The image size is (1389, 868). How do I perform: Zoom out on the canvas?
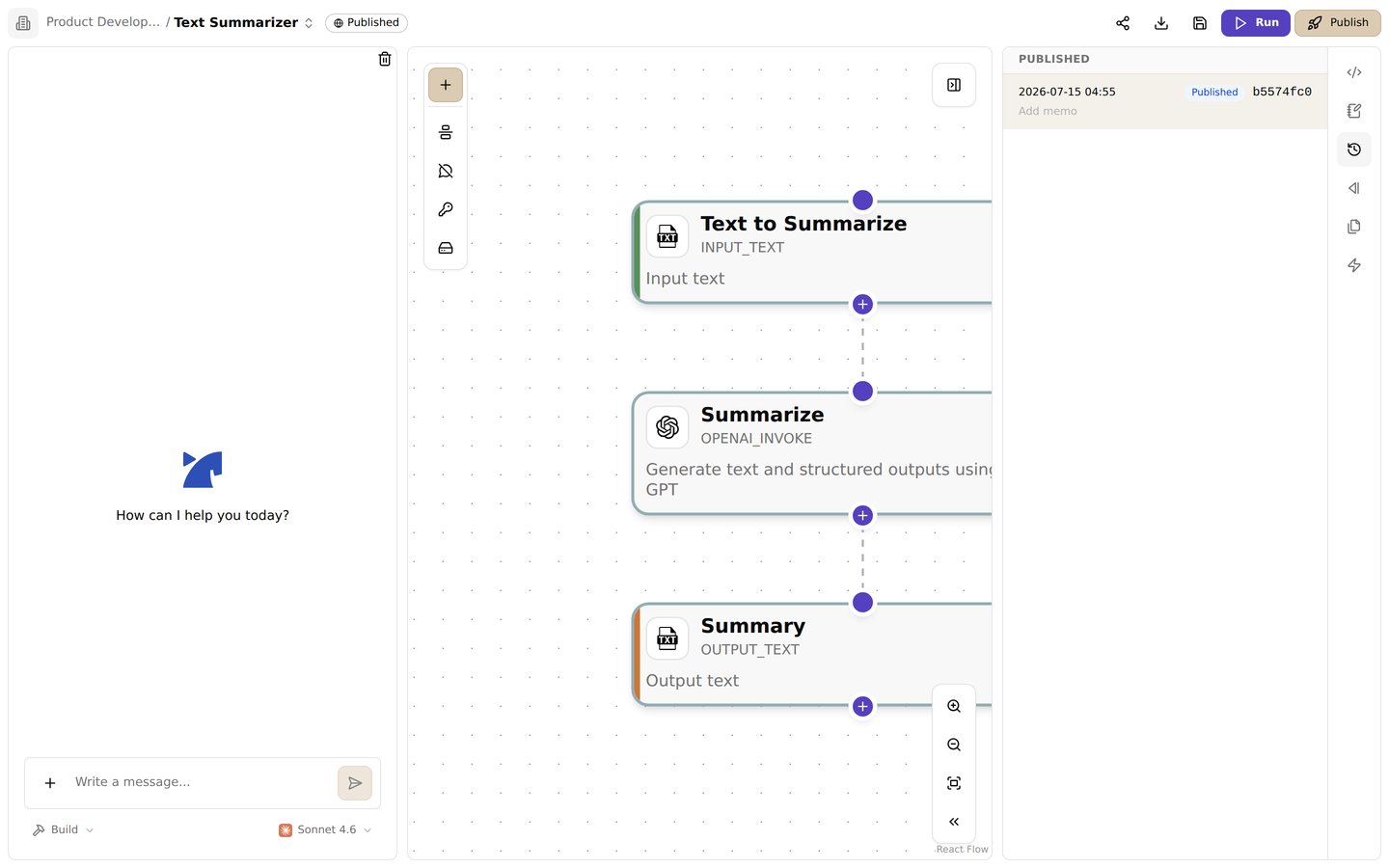pyautogui.click(x=954, y=745)
